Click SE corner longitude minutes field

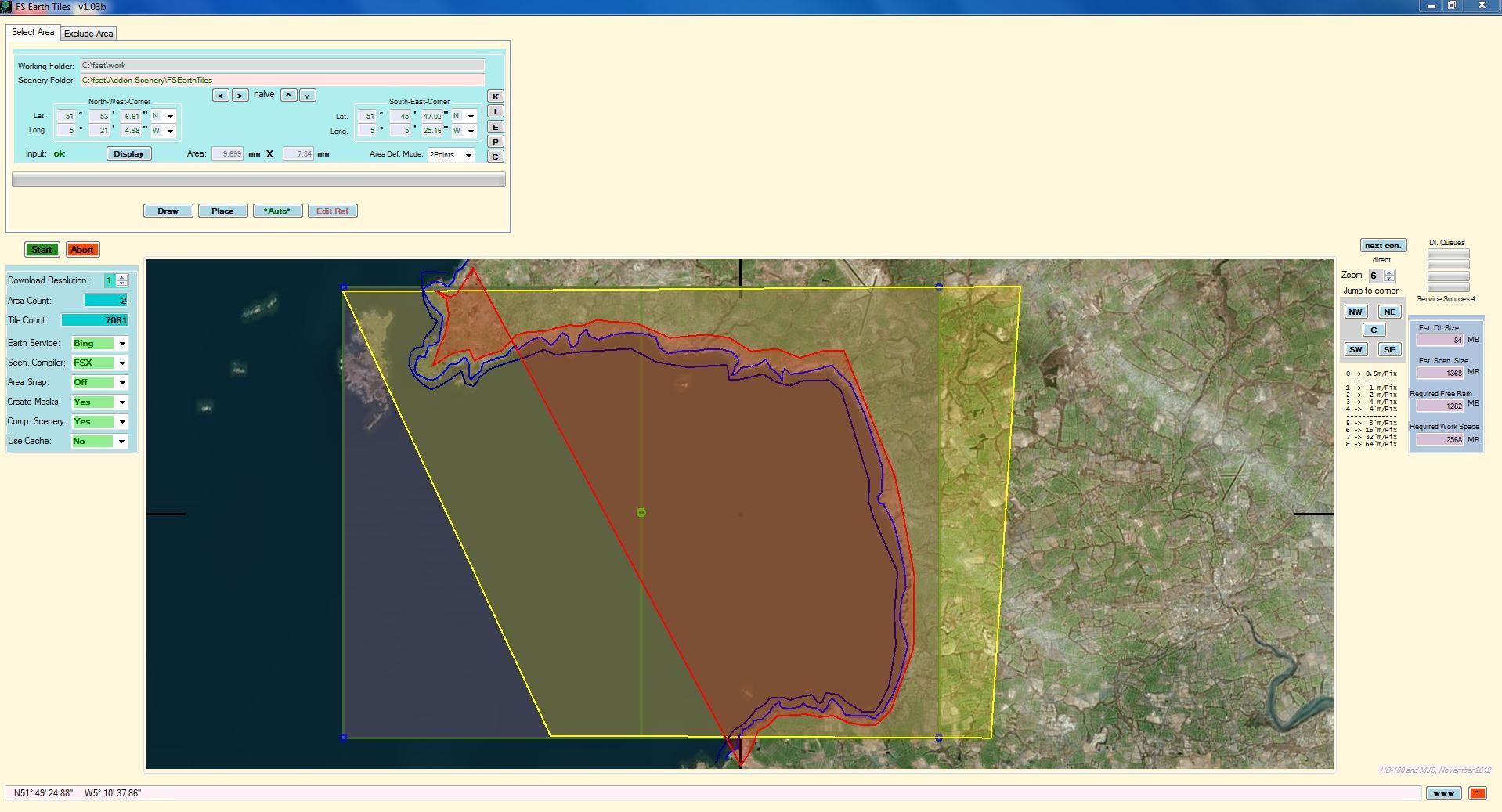pyautogui.click(x=400, y=131)
